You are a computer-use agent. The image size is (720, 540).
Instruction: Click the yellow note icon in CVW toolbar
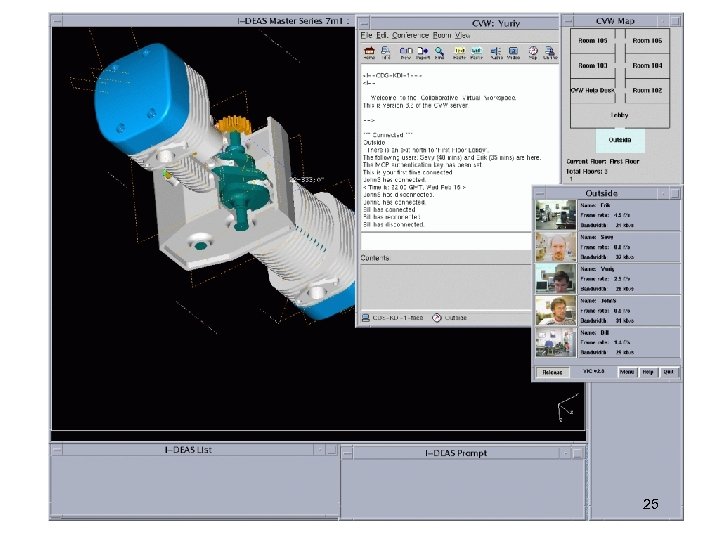(x=459, y=52)
